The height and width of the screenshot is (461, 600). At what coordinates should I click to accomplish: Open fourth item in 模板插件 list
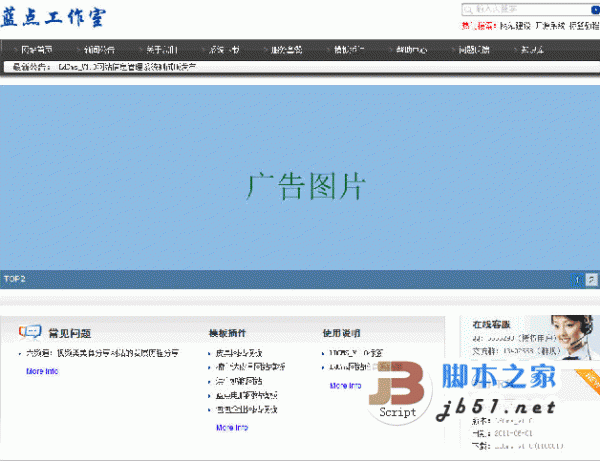click(x=246, y=395)
